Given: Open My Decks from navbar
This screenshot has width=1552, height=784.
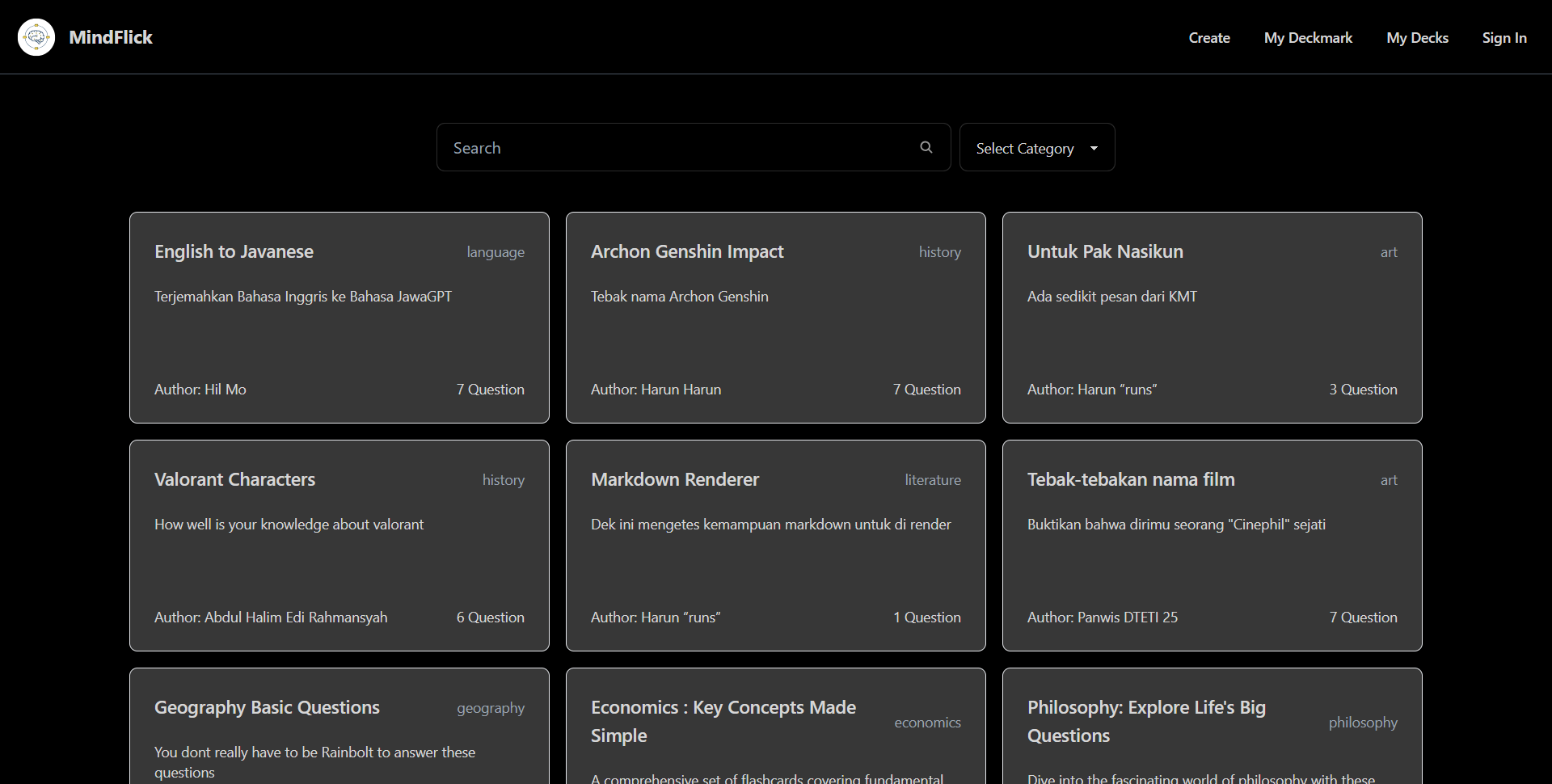Looking at the screenshot, I should pos(1417,38).
